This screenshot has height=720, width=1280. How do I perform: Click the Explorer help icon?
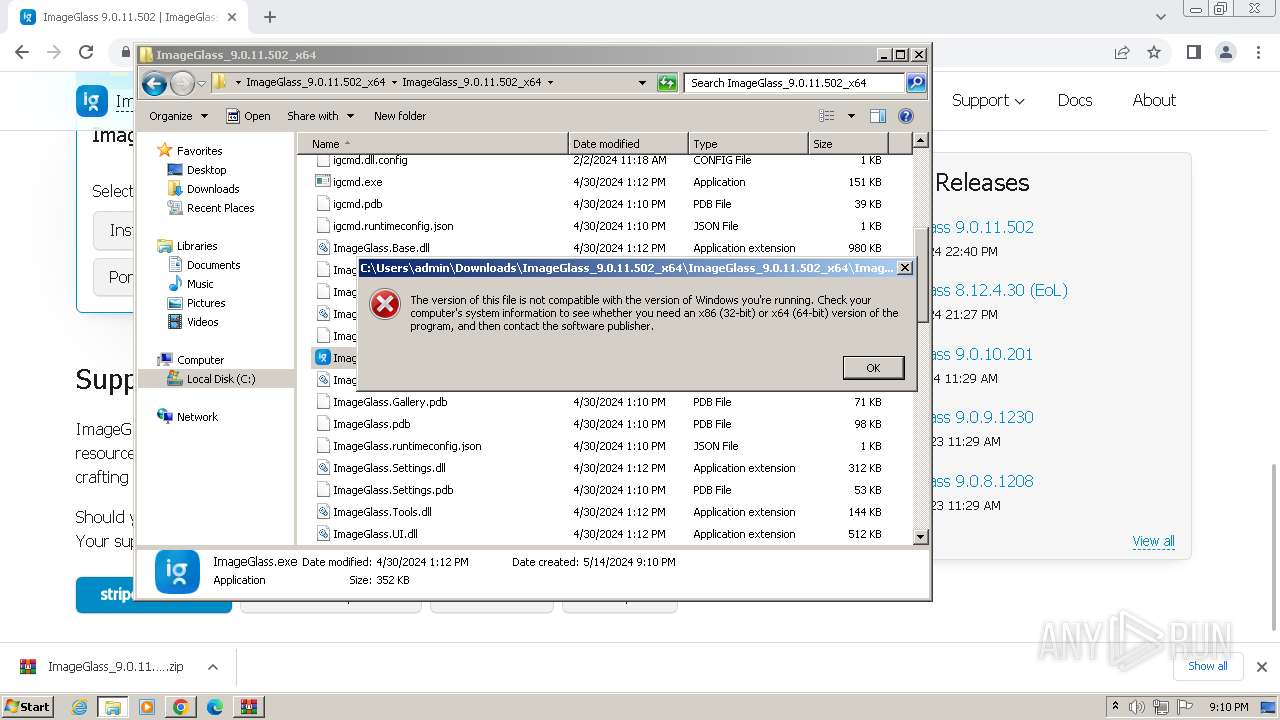[906, 116]
